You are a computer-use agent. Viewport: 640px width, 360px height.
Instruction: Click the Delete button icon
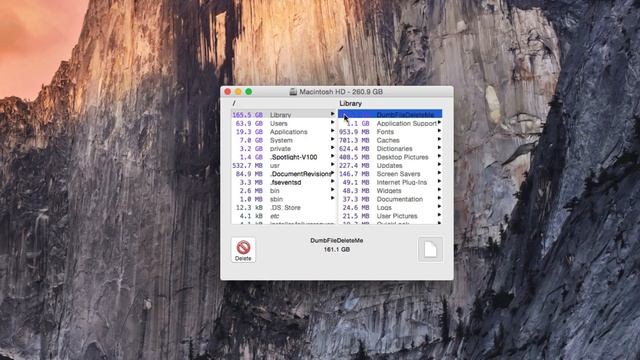click(x=243, y=250)
